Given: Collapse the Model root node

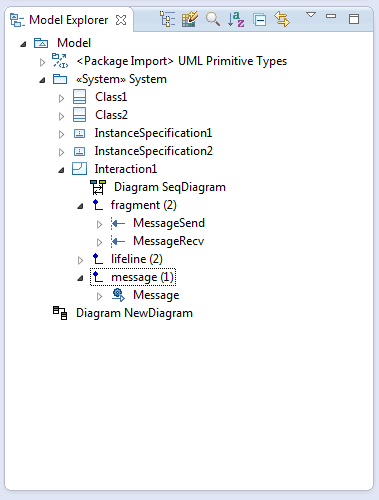Looking at the screenshot, I should (x=23, y=44).
